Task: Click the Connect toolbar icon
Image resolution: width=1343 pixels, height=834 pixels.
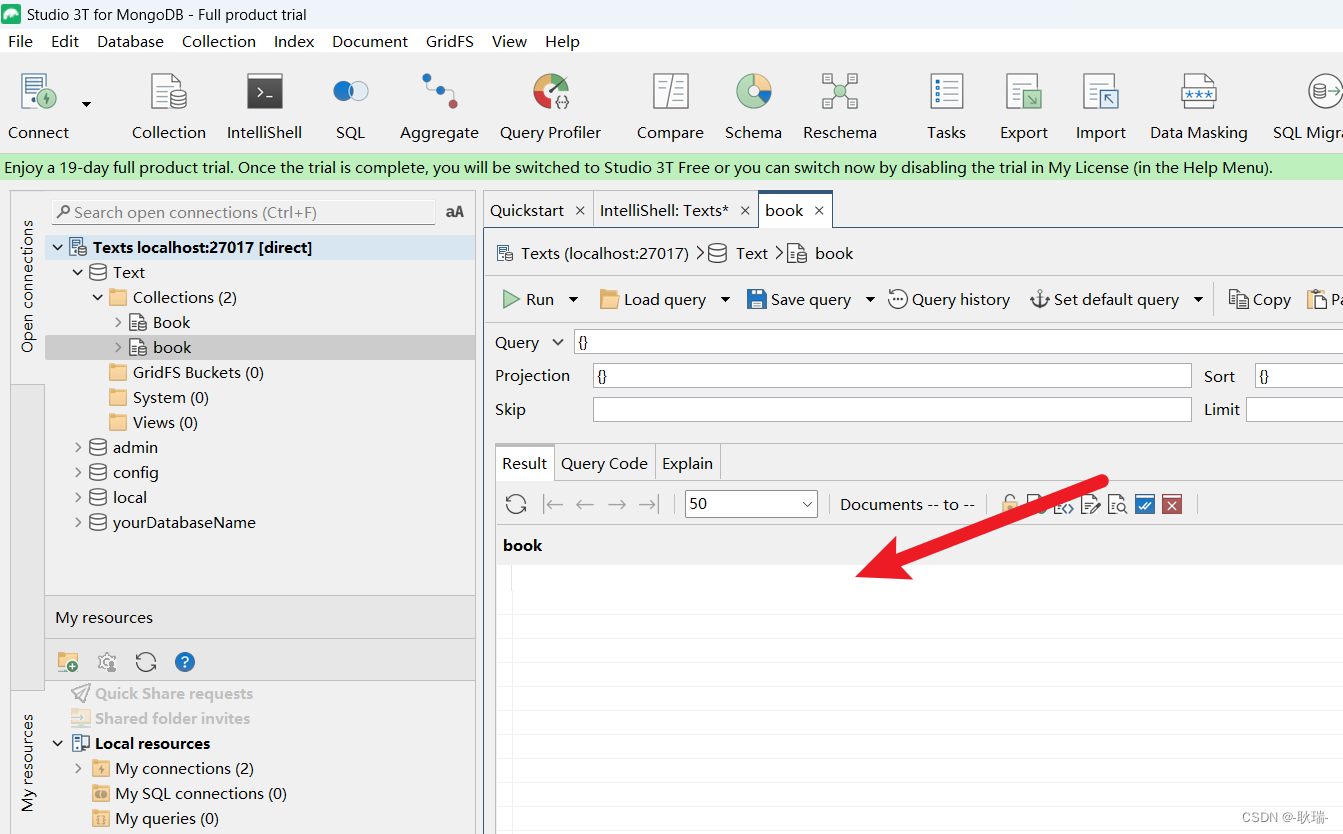Action: [x=38, y=92]
